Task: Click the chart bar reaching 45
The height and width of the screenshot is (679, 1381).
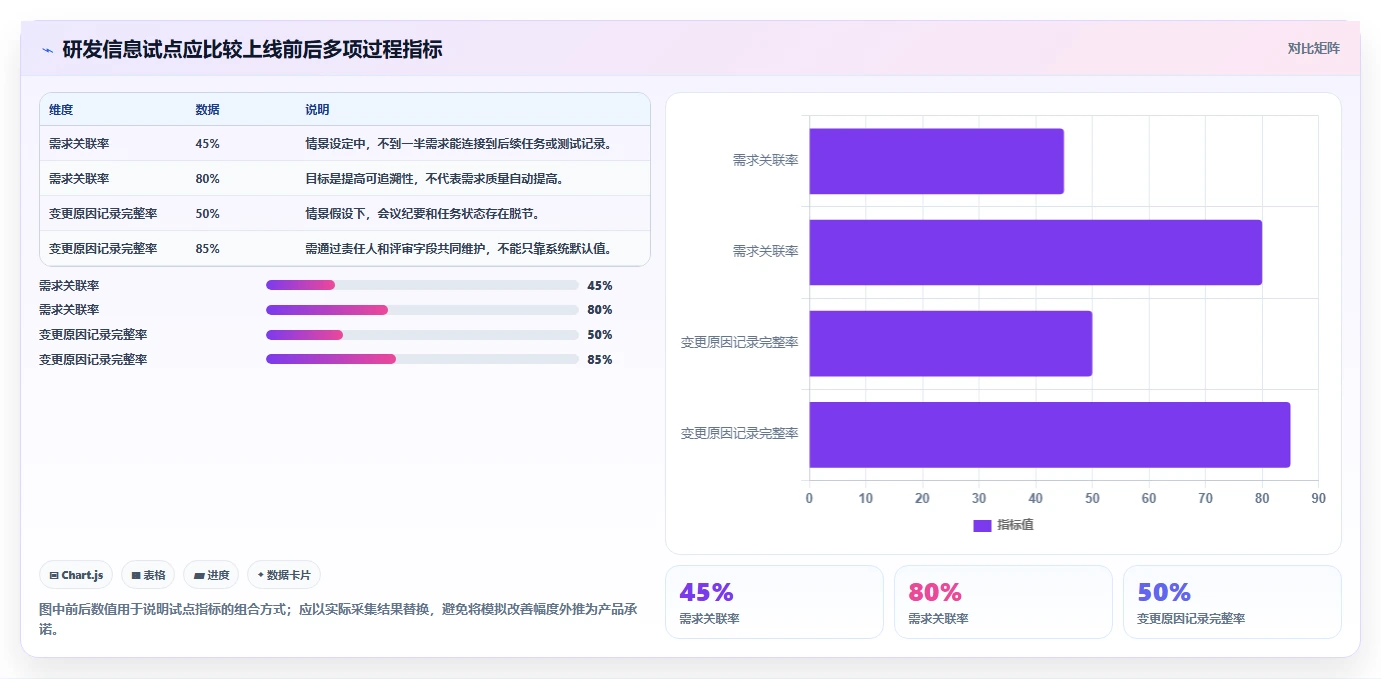Action: [936, 161]
